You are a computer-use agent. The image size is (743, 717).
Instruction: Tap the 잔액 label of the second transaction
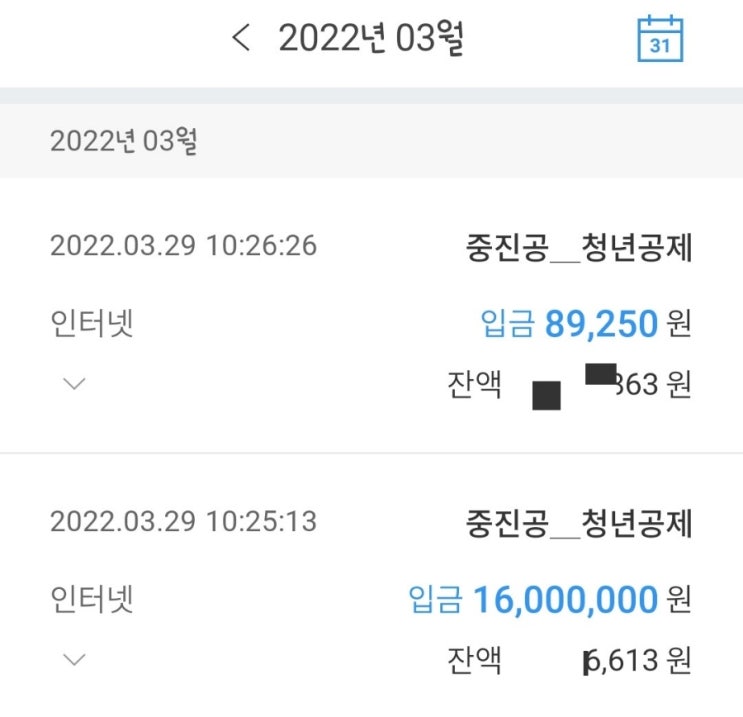click(x=475, y=660)
